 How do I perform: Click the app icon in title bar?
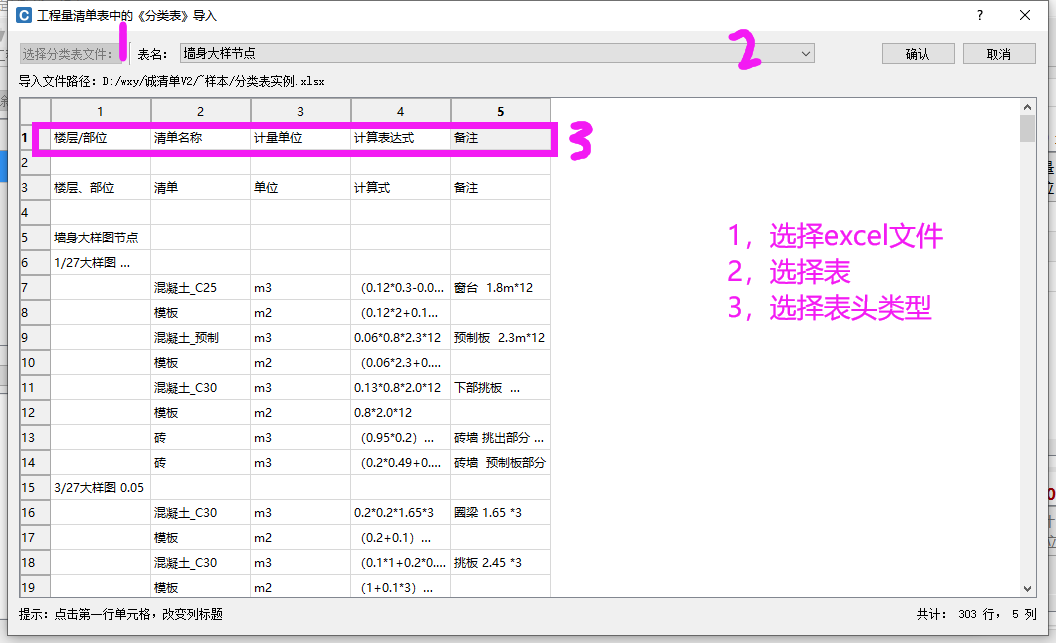click(24, 15)
